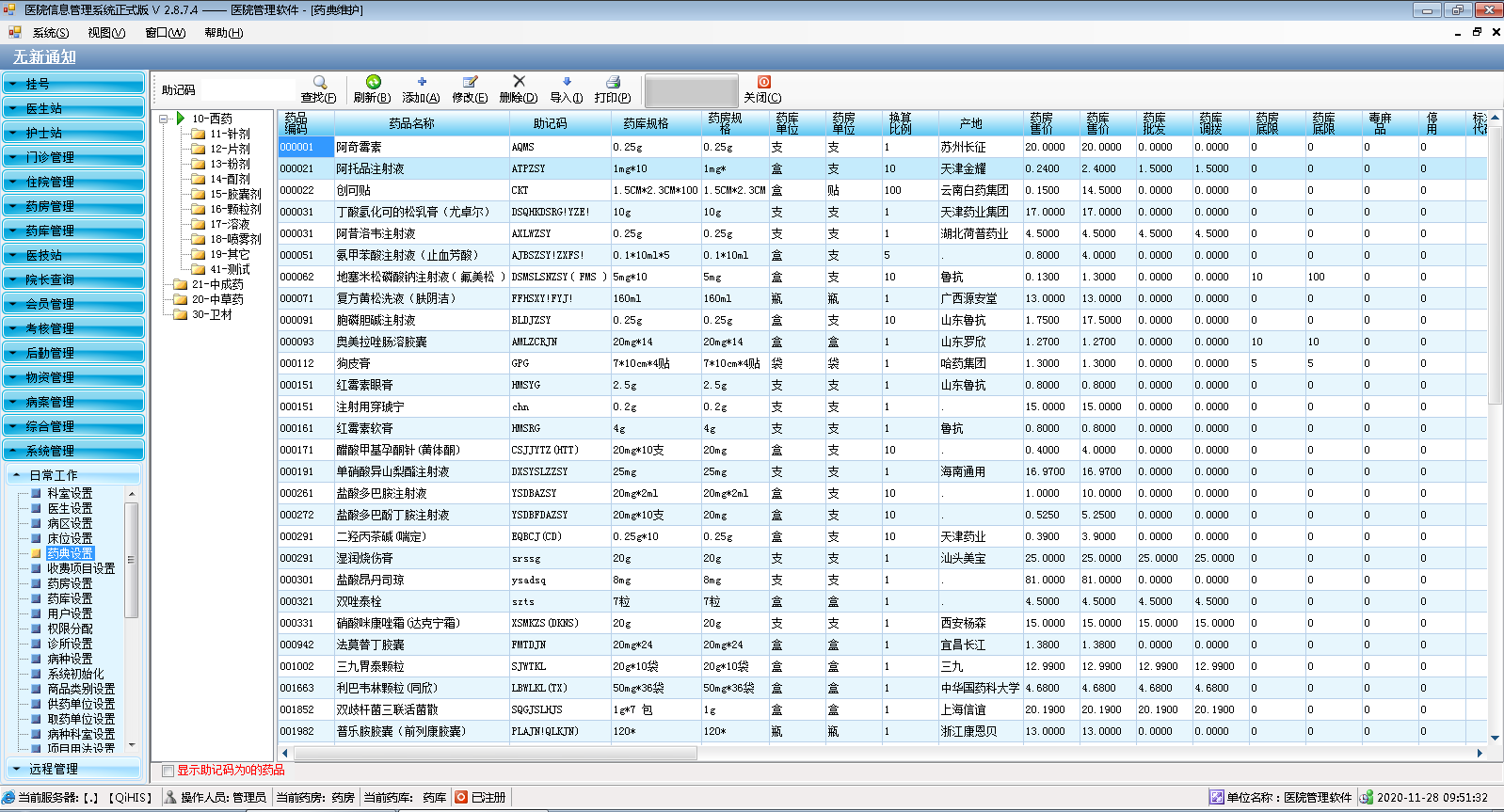This screenshot has width=1504, height=812.
Task: Click the 打印 print toolbar icon
Action: click(x=613, y=83)
